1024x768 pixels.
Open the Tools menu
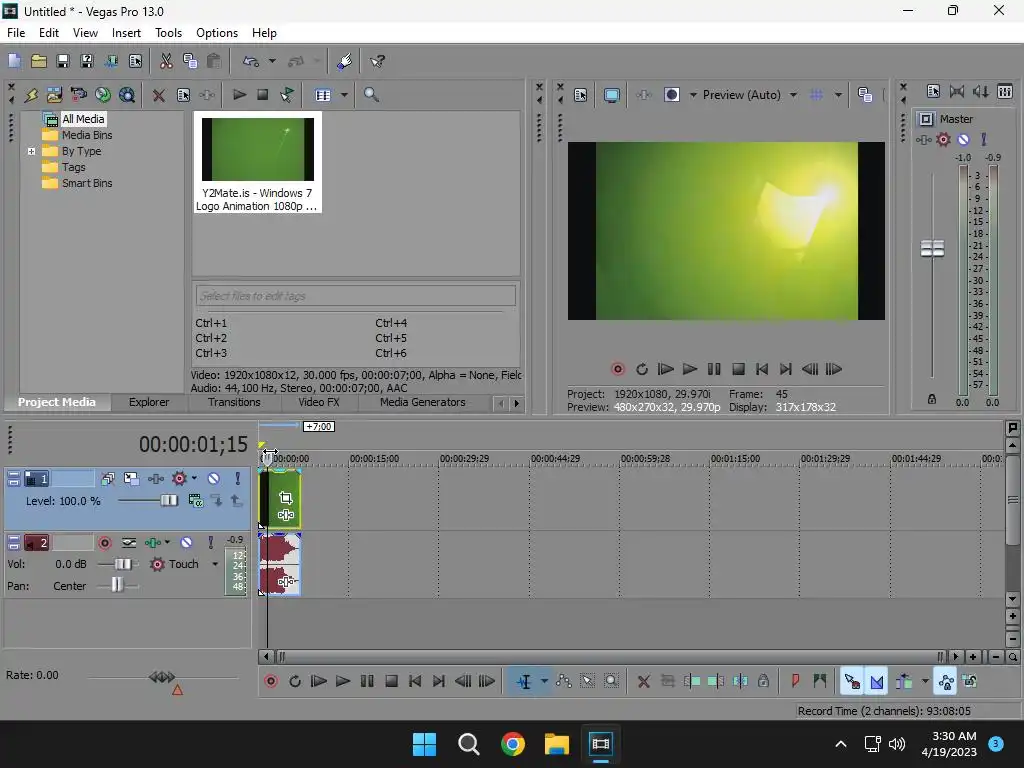click(168, 33)
